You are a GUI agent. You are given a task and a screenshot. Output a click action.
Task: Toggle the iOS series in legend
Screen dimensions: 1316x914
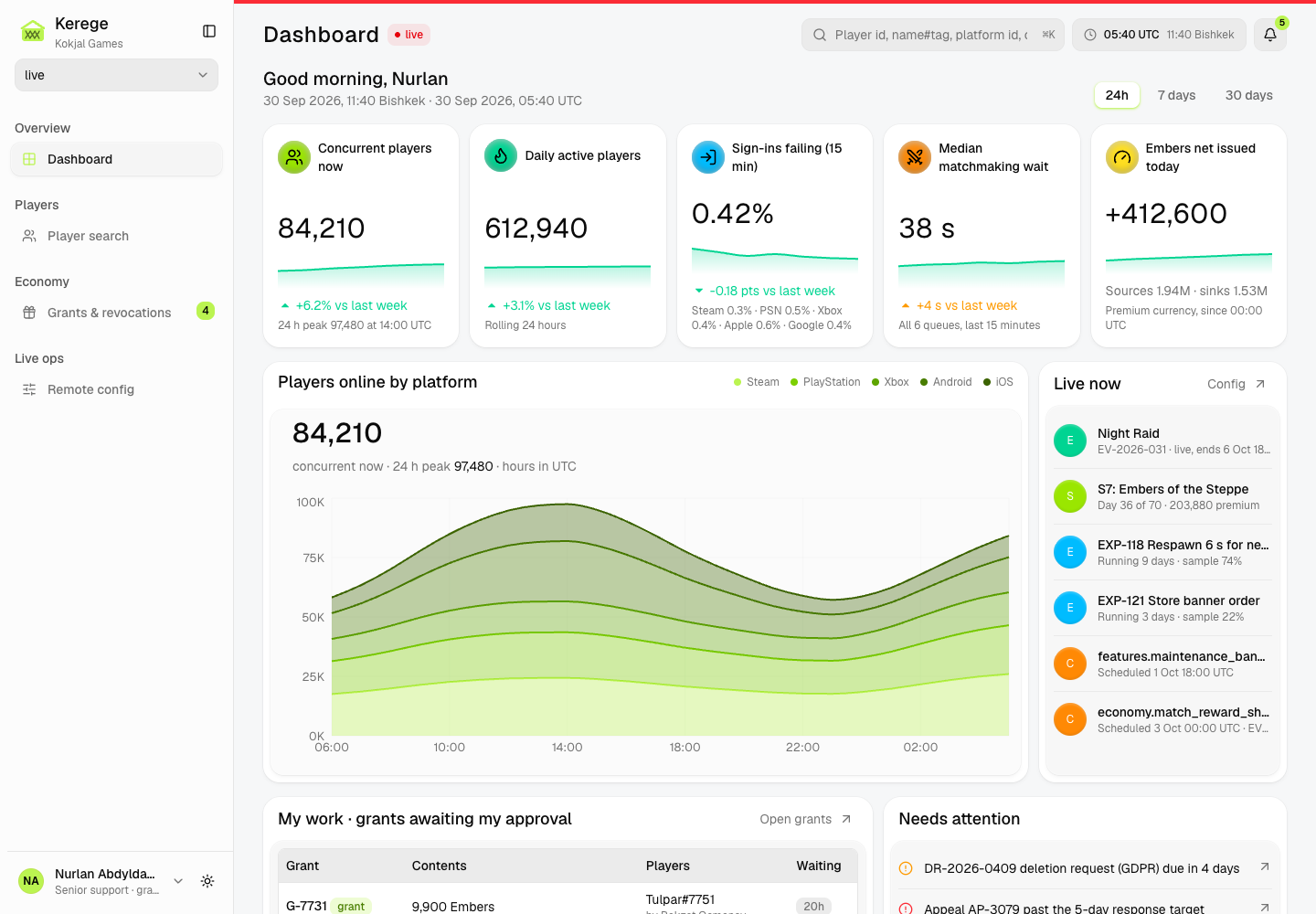coord(998,382)
